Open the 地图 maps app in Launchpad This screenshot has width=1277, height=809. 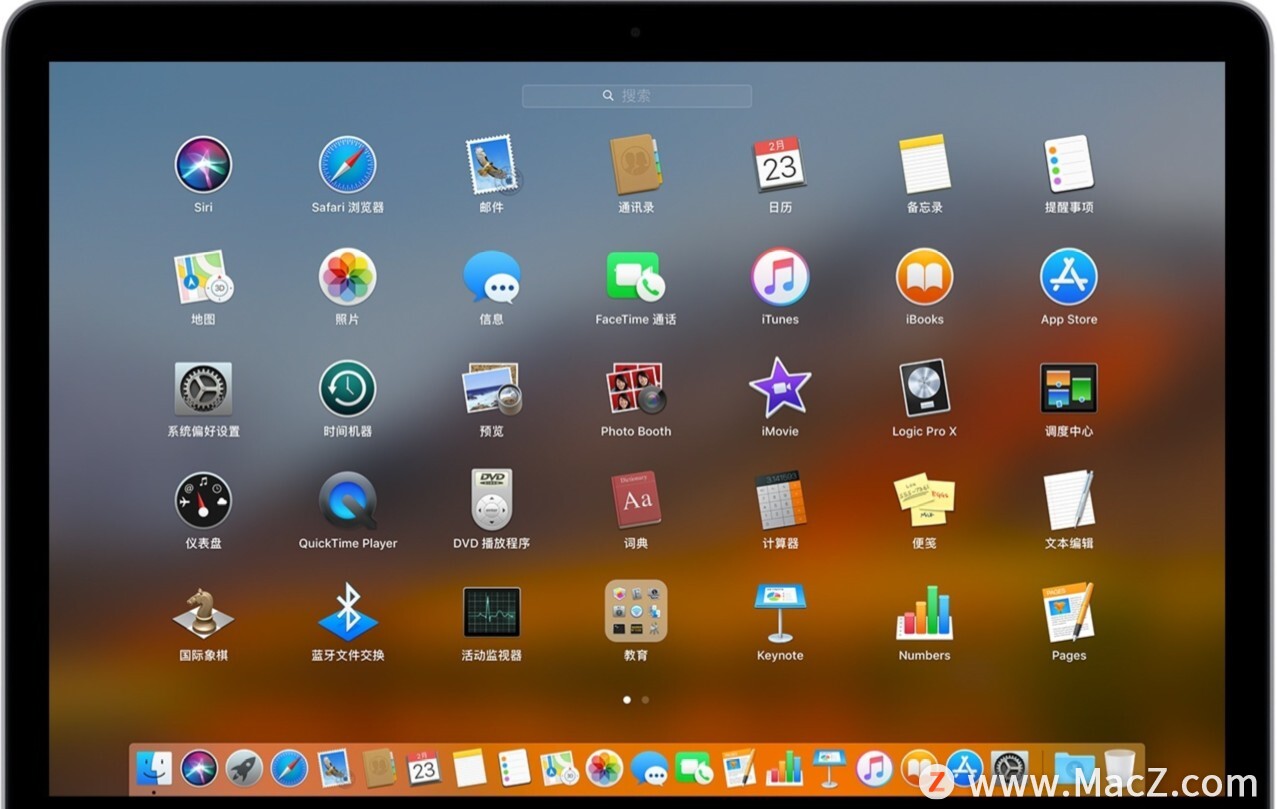click(203, 277)
